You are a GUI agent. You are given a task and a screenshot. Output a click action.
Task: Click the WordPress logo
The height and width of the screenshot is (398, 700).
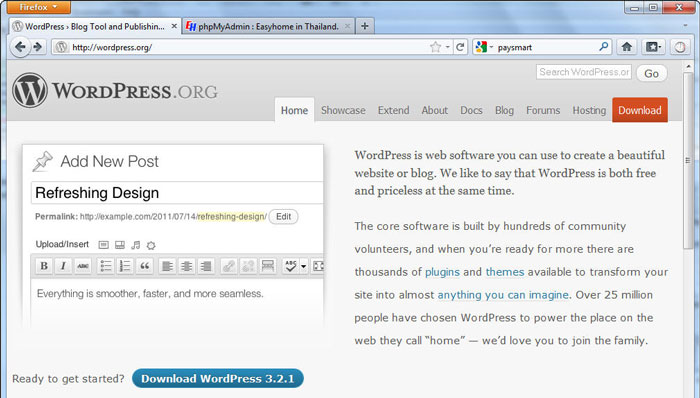[x=115, y=91]
